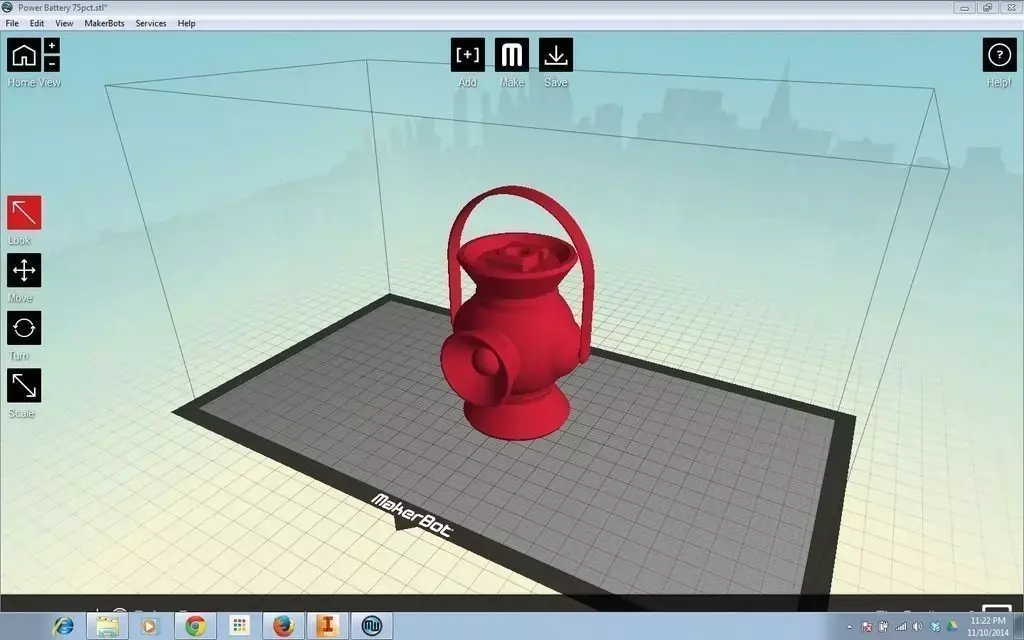1024x640 pixels.
Task: Open the Services menu
Action: point(150,23)
